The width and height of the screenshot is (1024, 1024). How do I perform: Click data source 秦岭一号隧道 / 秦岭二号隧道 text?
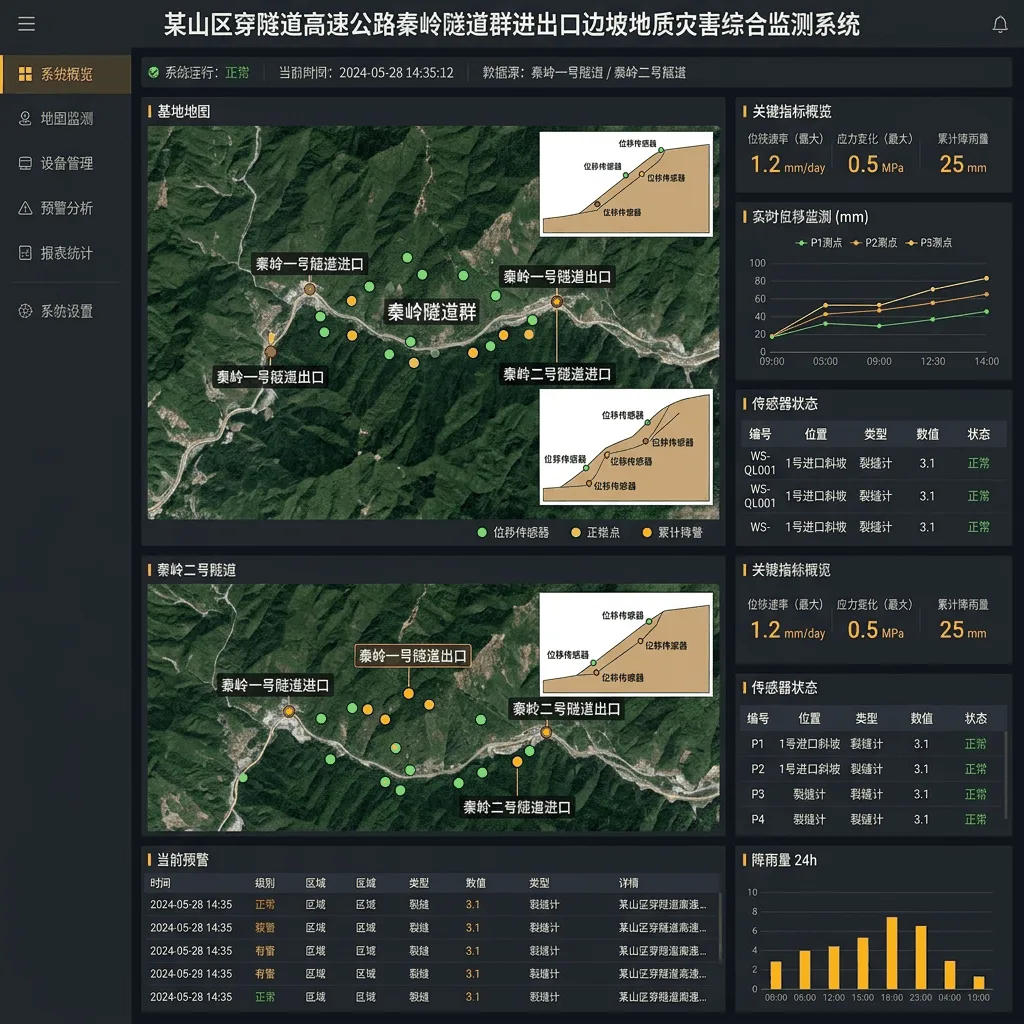pos(608,72)
